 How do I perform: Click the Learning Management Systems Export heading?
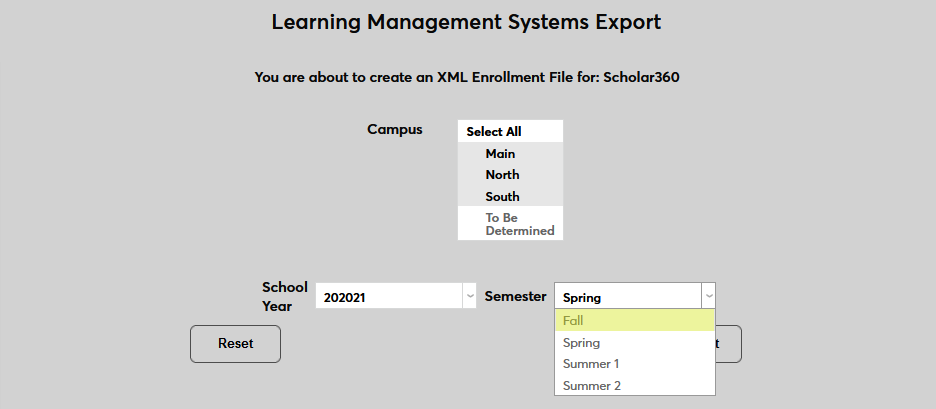[x=467, y=22]
